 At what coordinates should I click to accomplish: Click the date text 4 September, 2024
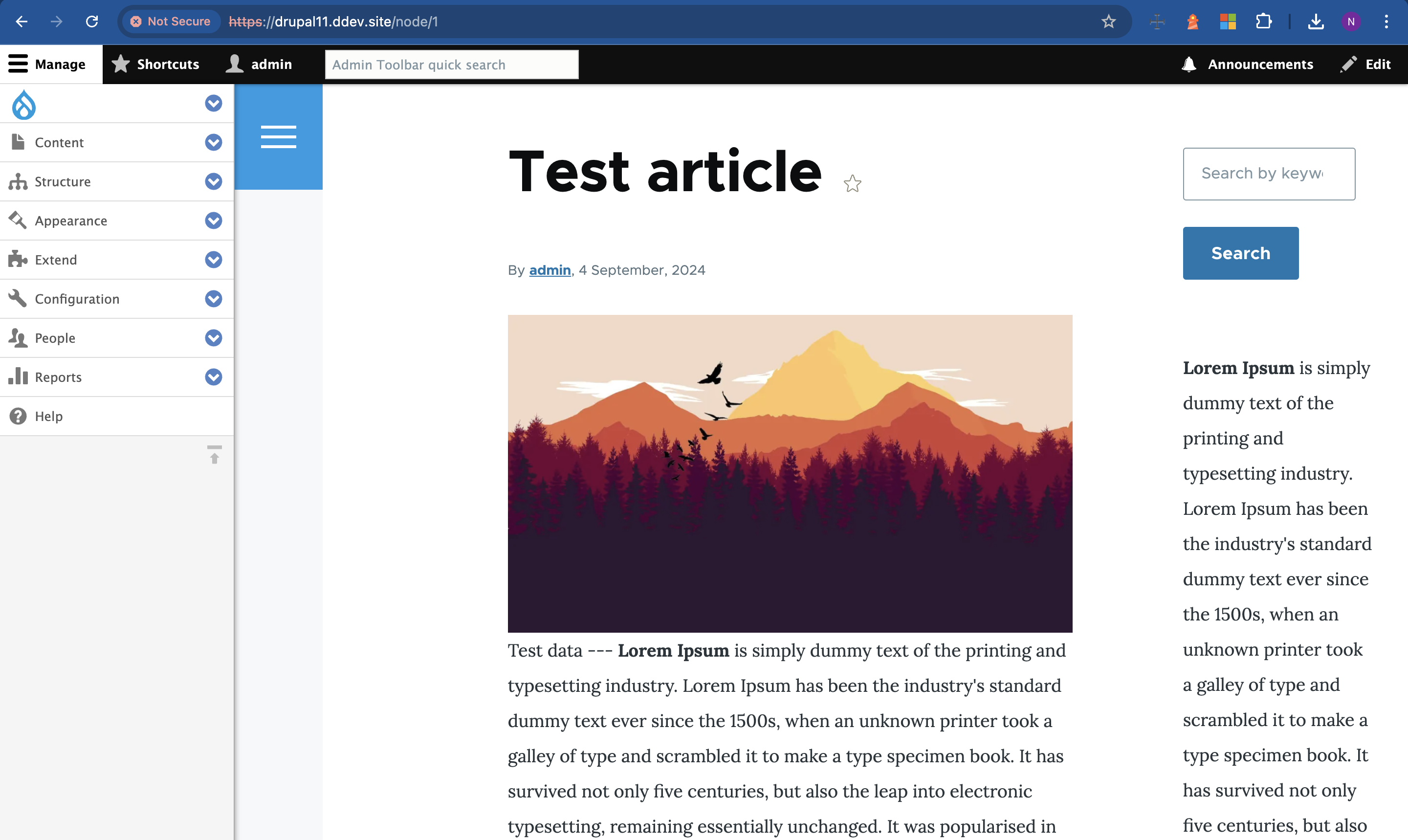click(x=642, y=270)
